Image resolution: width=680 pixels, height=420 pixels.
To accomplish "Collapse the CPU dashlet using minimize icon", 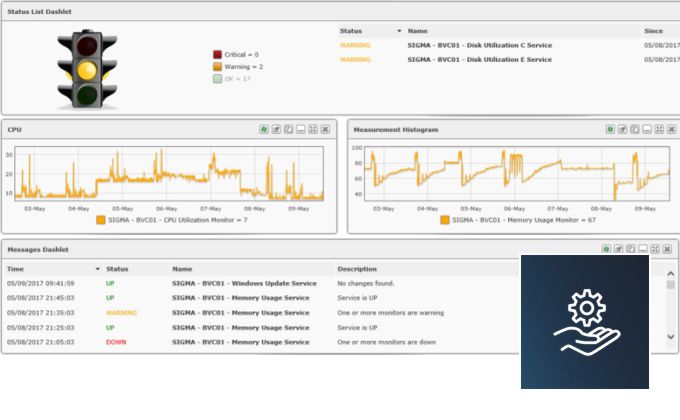I will coord(301,129).
